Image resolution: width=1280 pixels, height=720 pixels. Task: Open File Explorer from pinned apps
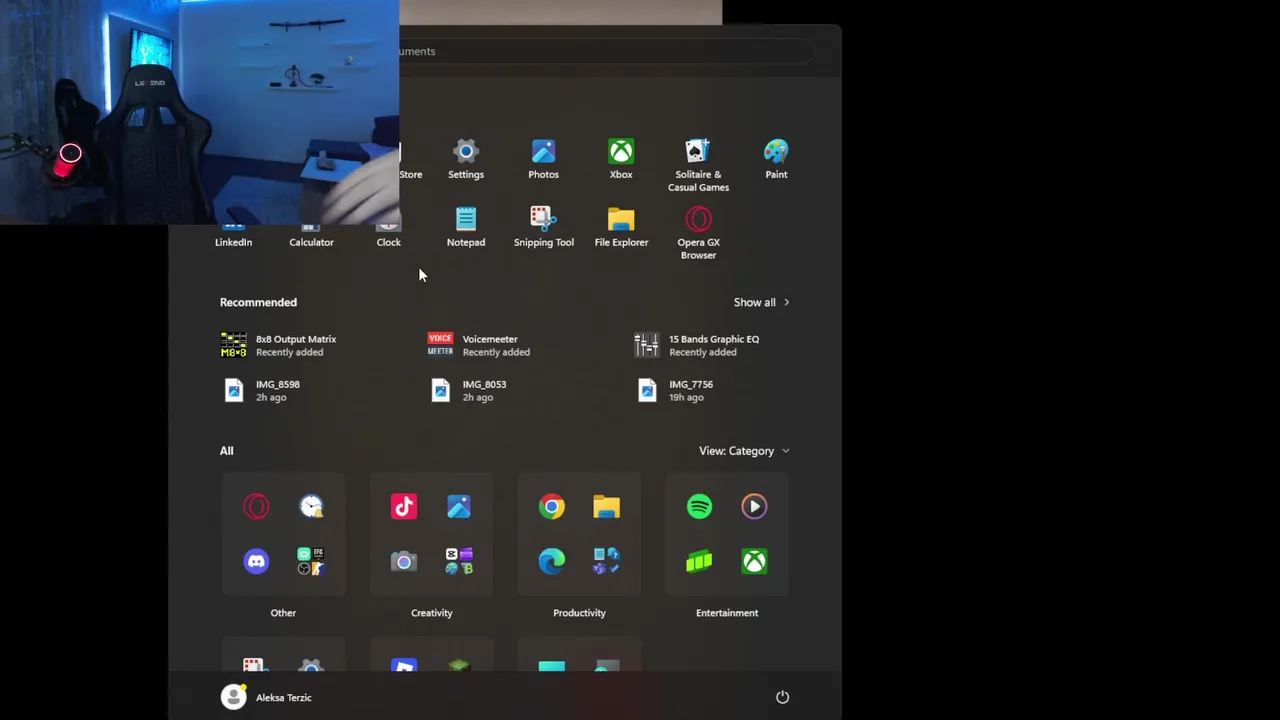621,228
